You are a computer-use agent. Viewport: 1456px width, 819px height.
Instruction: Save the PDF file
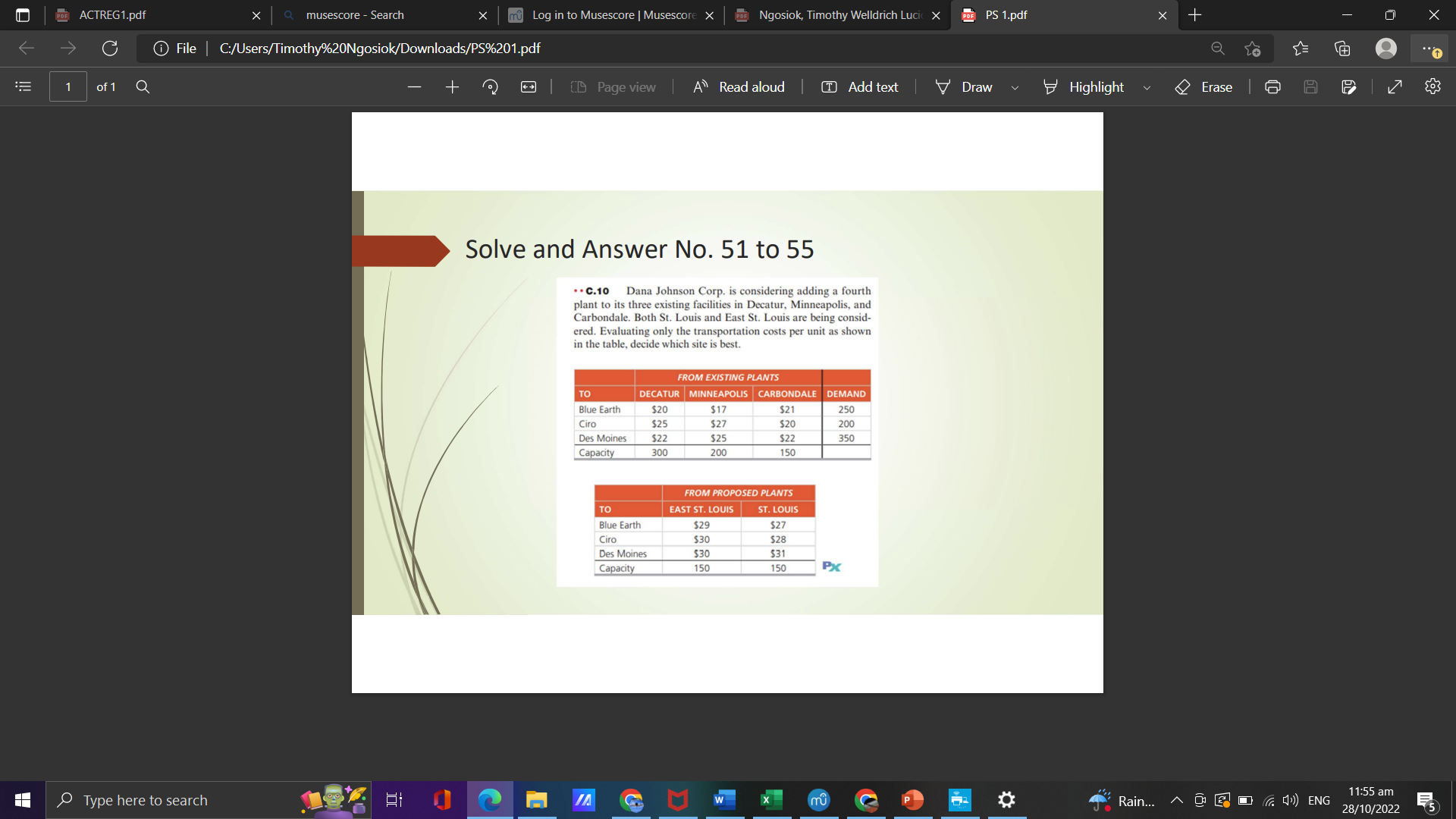coord(1310,86)
